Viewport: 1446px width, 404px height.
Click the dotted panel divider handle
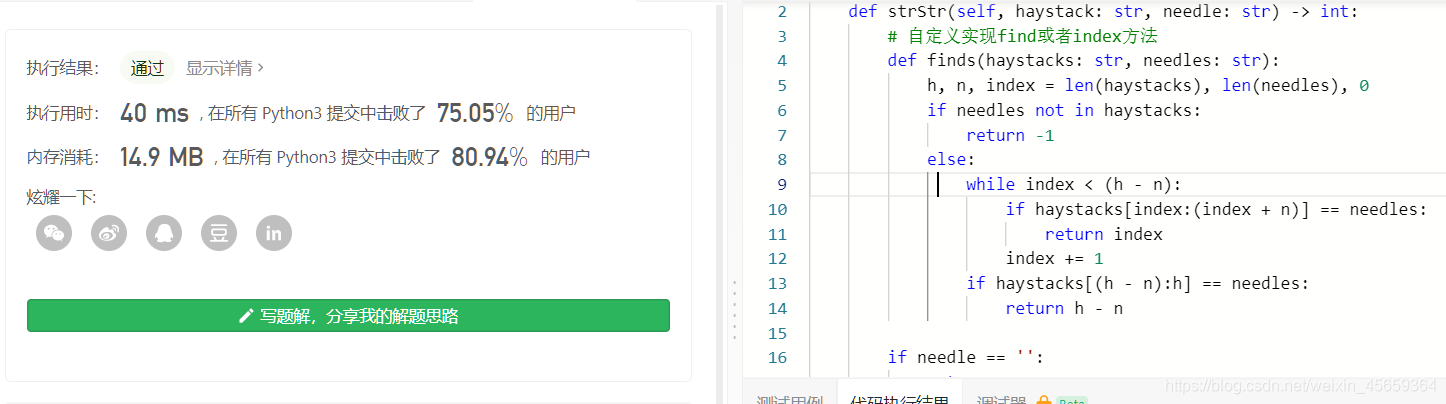(735, 310)
